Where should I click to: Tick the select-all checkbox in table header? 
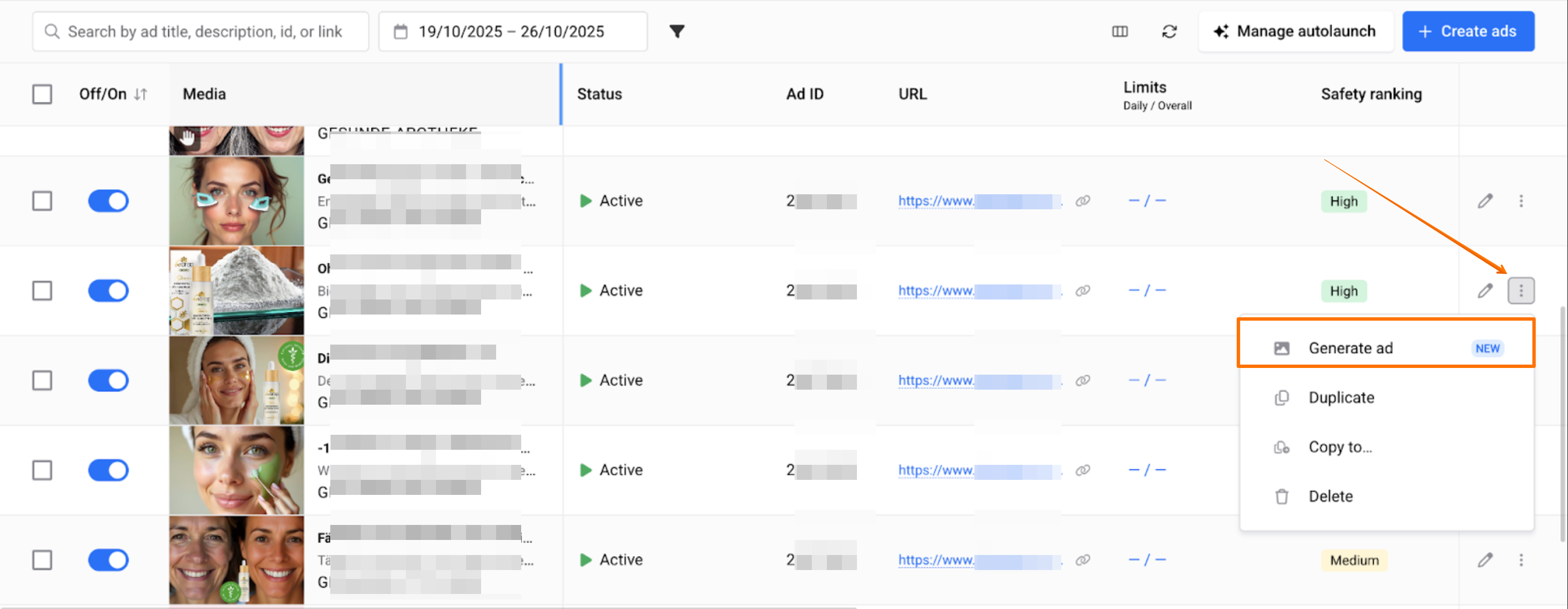tap(42, 94)
